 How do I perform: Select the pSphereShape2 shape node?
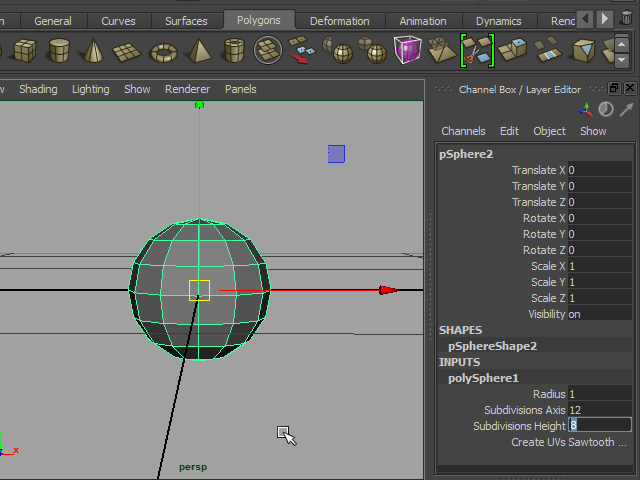492,346
